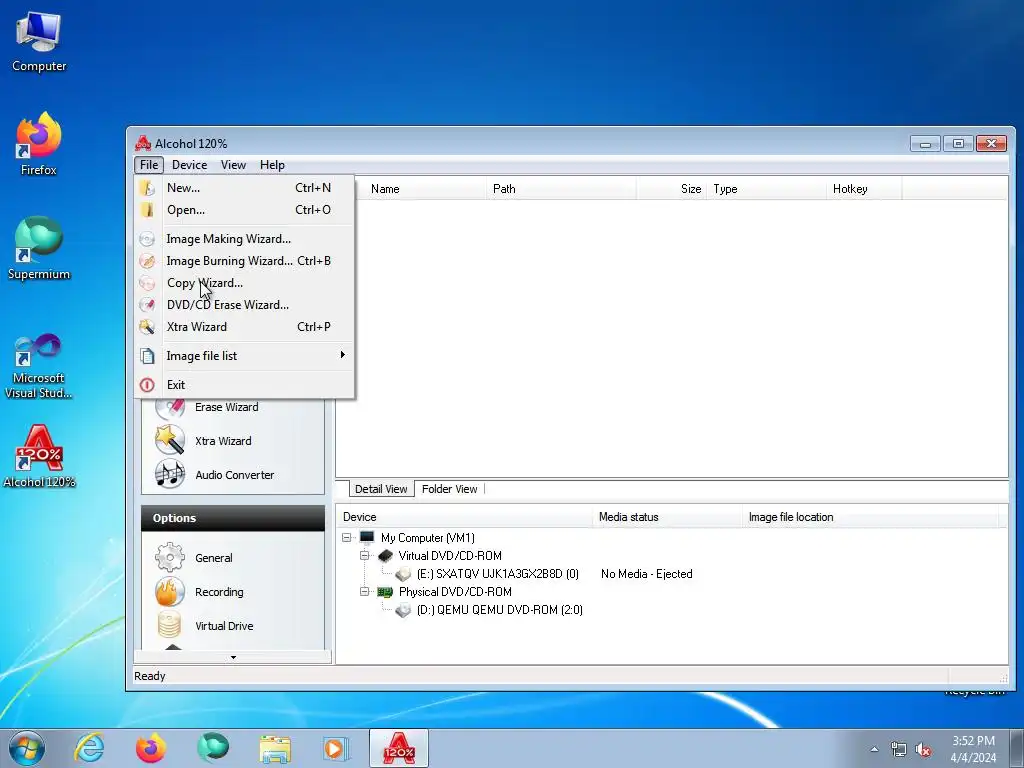
Task: Click the red Exit power icon
Action: [x=147, y=385]
